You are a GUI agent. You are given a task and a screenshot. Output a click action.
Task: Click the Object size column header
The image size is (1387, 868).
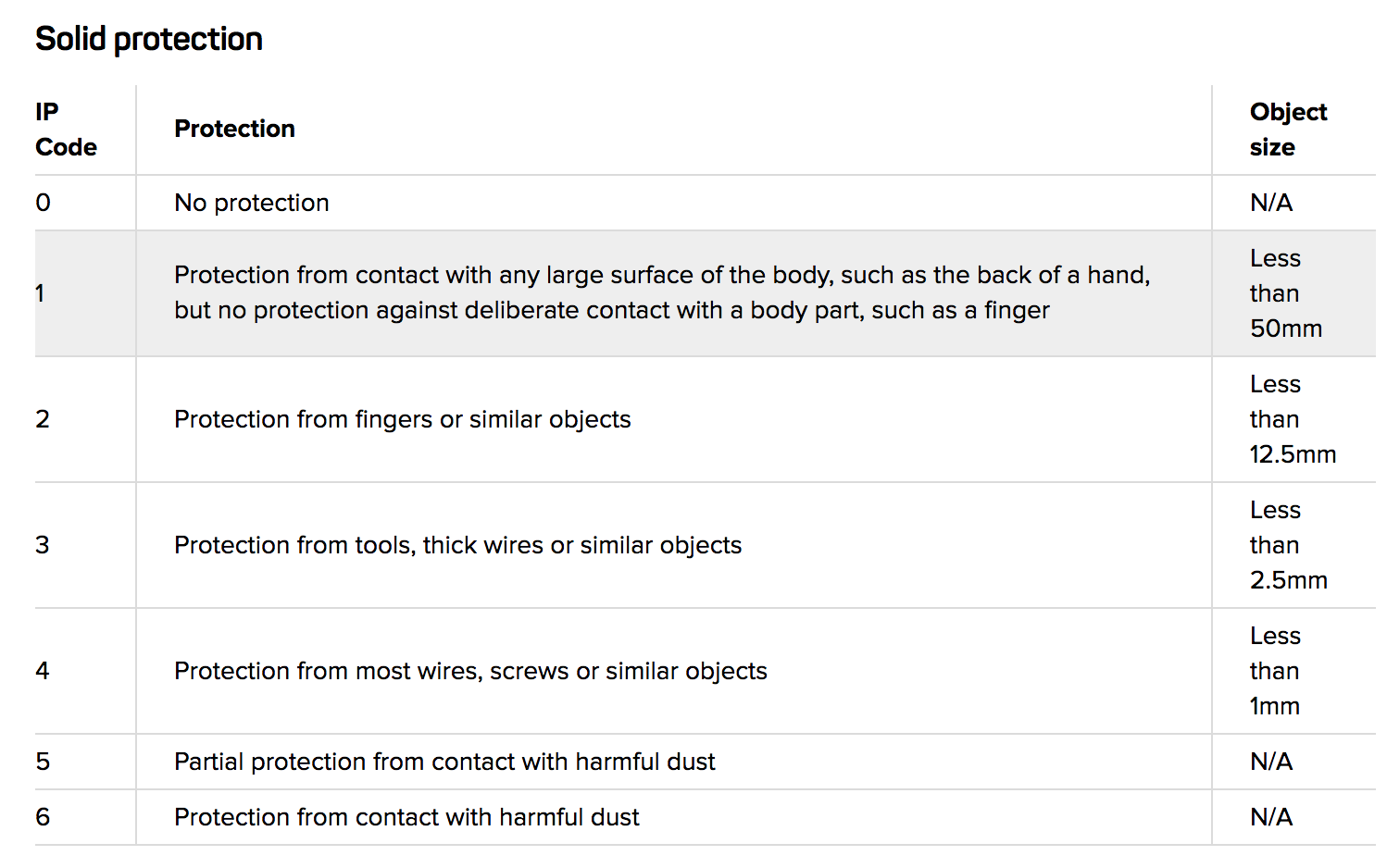(x=1288, y=130)
